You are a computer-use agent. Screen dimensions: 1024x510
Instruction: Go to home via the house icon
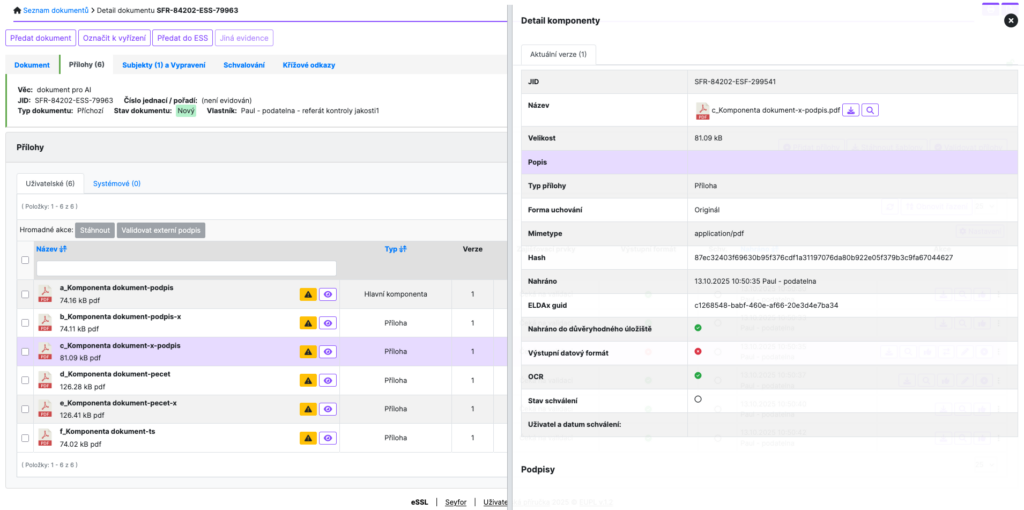coord(17,11)
